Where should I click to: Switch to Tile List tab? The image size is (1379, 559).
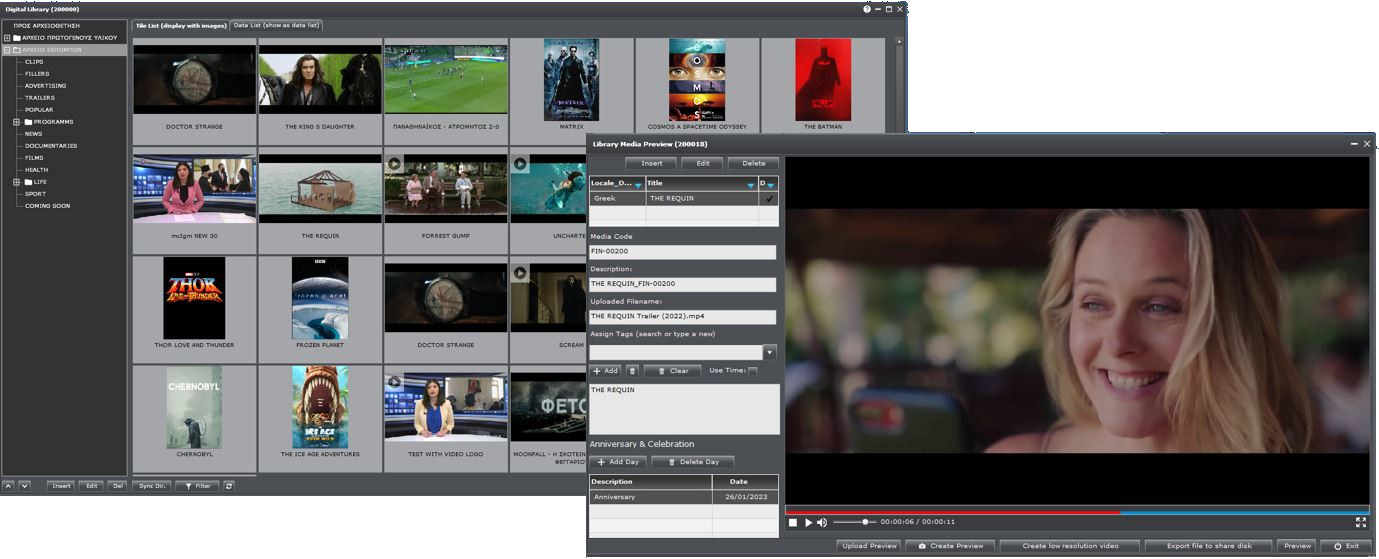[180, 25]
